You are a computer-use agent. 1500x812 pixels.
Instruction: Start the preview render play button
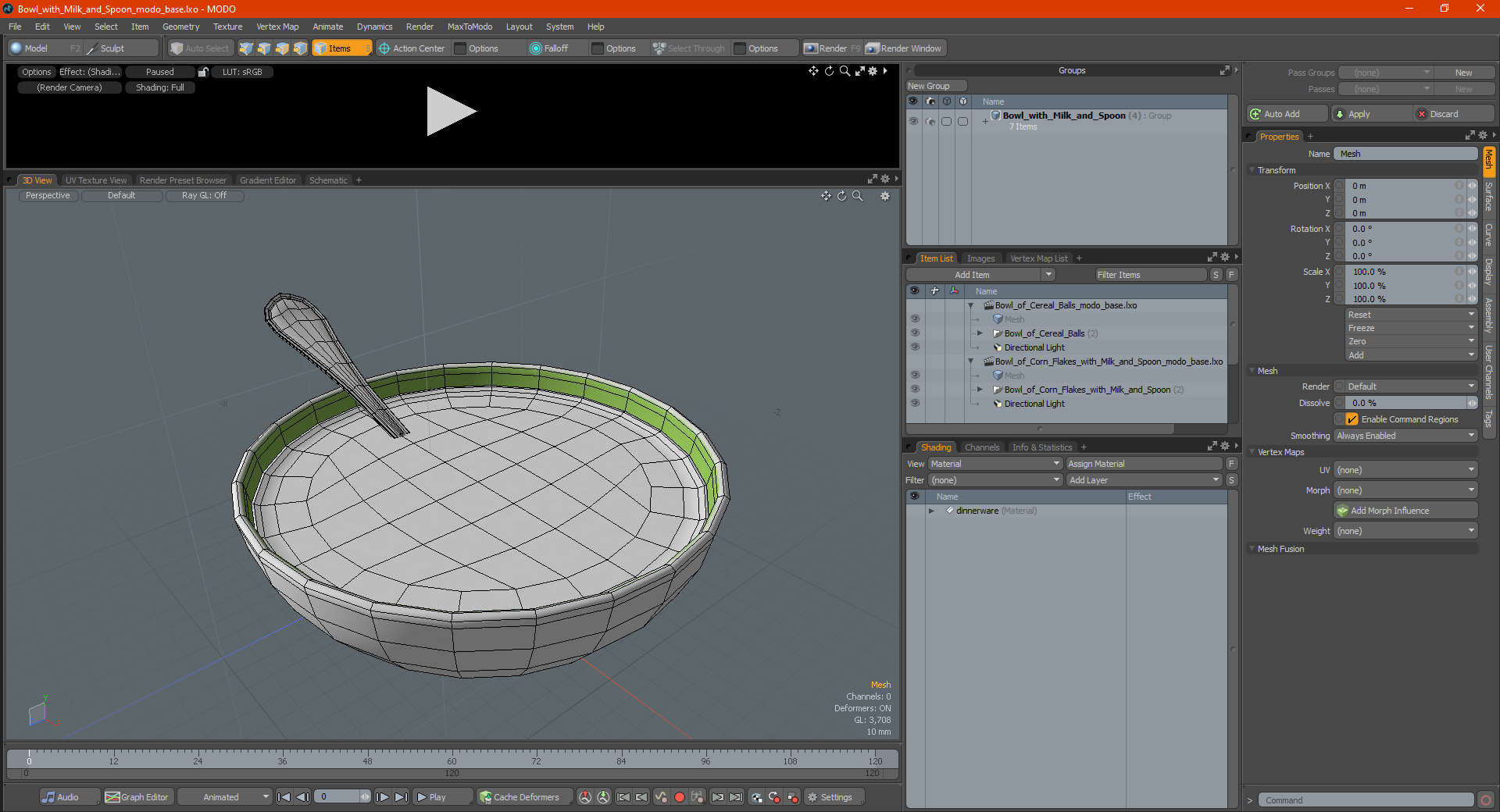(451, 112)
